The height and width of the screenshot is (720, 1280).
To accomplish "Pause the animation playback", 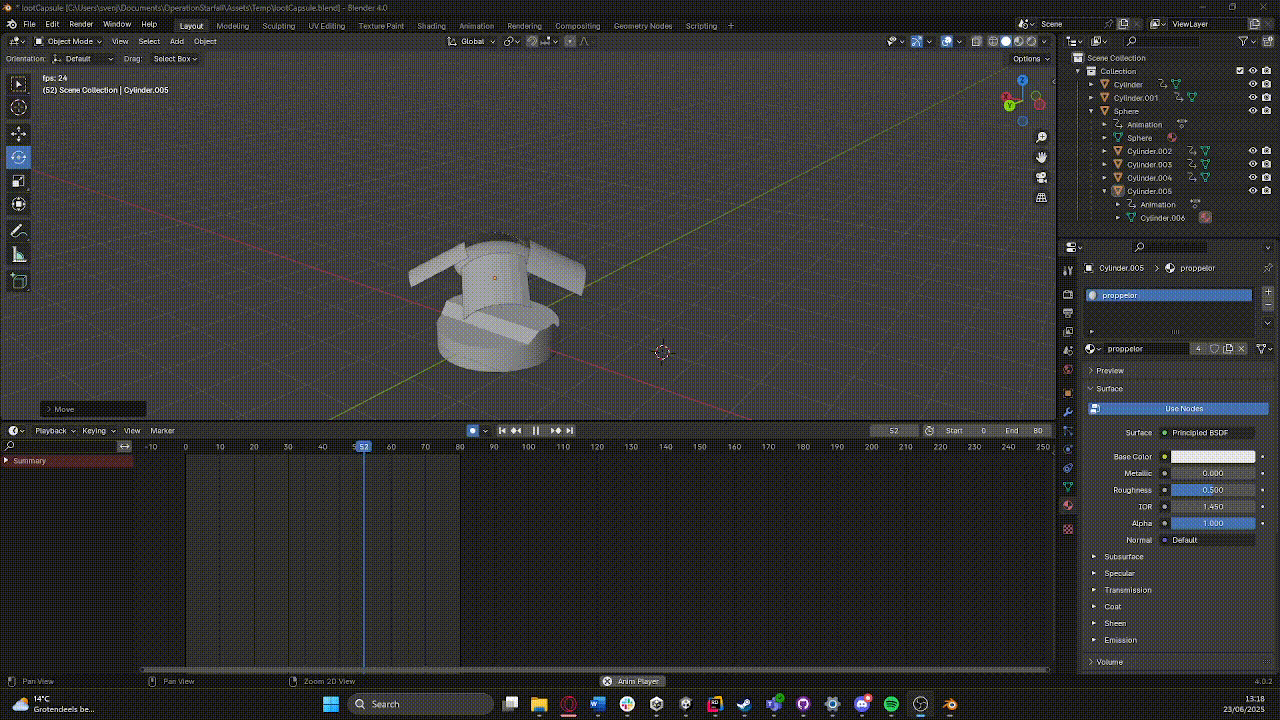I will click(535, 431).
